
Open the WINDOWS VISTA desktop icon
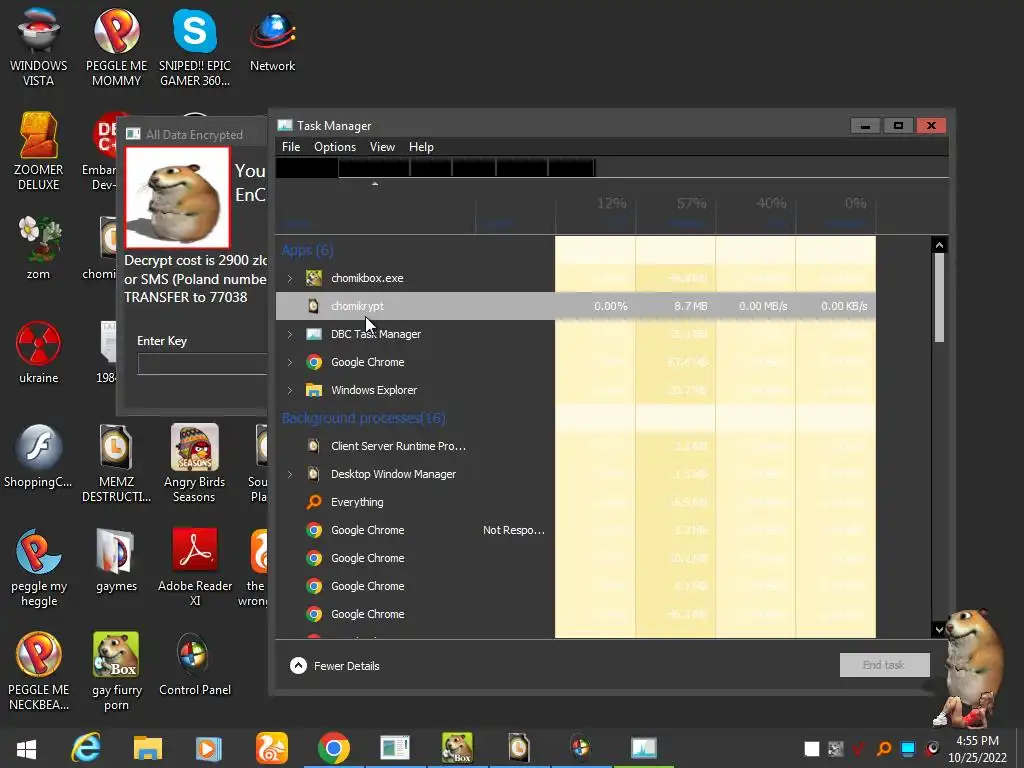39,47
